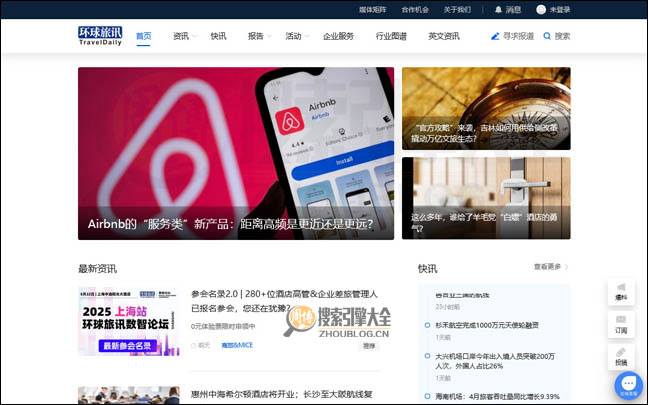Open the 吉林 官方攻略 compass article card

(486, 108)
